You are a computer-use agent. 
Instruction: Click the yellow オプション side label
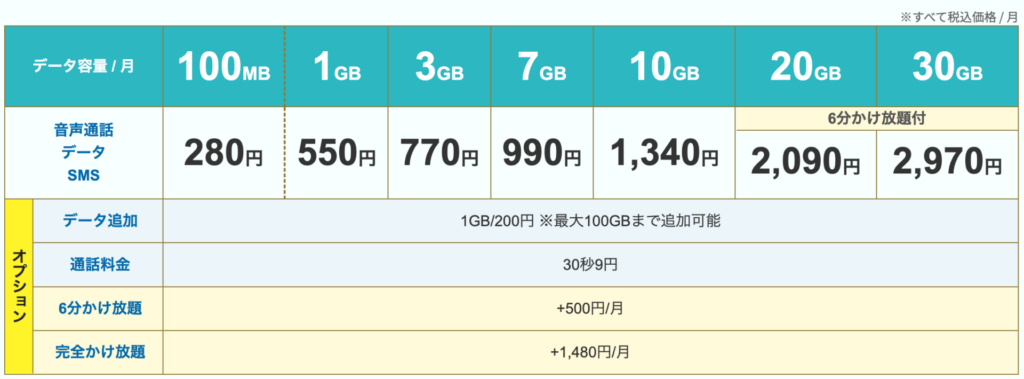18,286
